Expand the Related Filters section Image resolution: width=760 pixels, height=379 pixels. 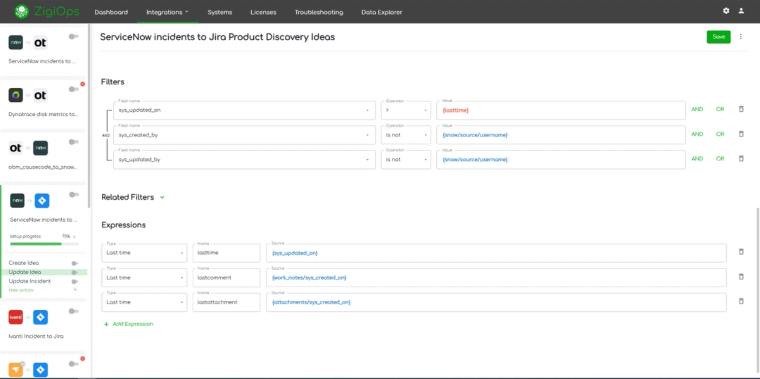click(x=162, y=197)
